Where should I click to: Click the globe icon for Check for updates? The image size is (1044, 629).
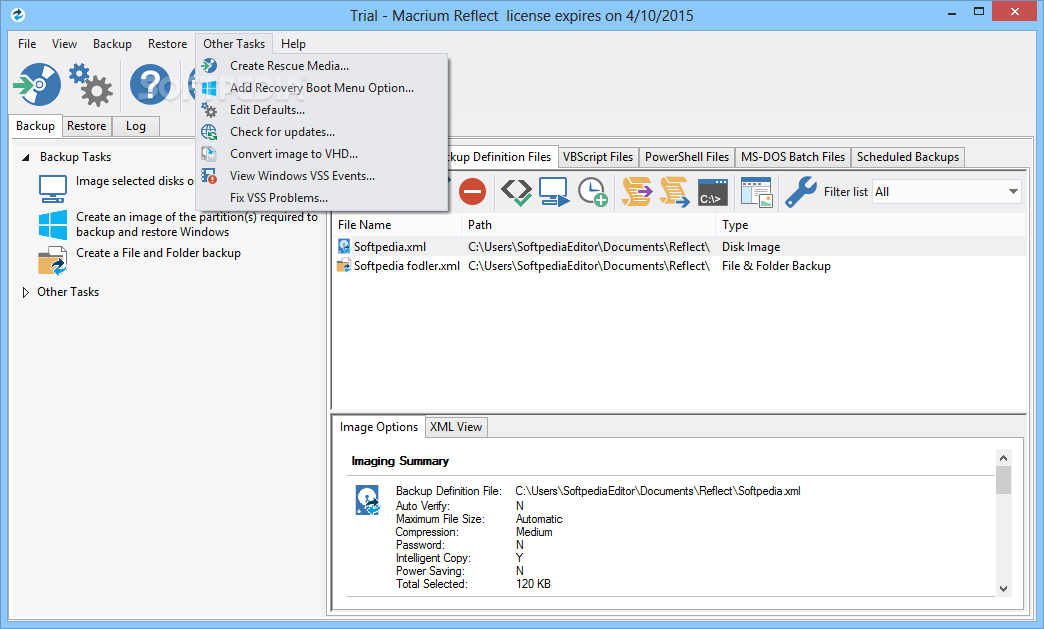click(x=209, y=132)
